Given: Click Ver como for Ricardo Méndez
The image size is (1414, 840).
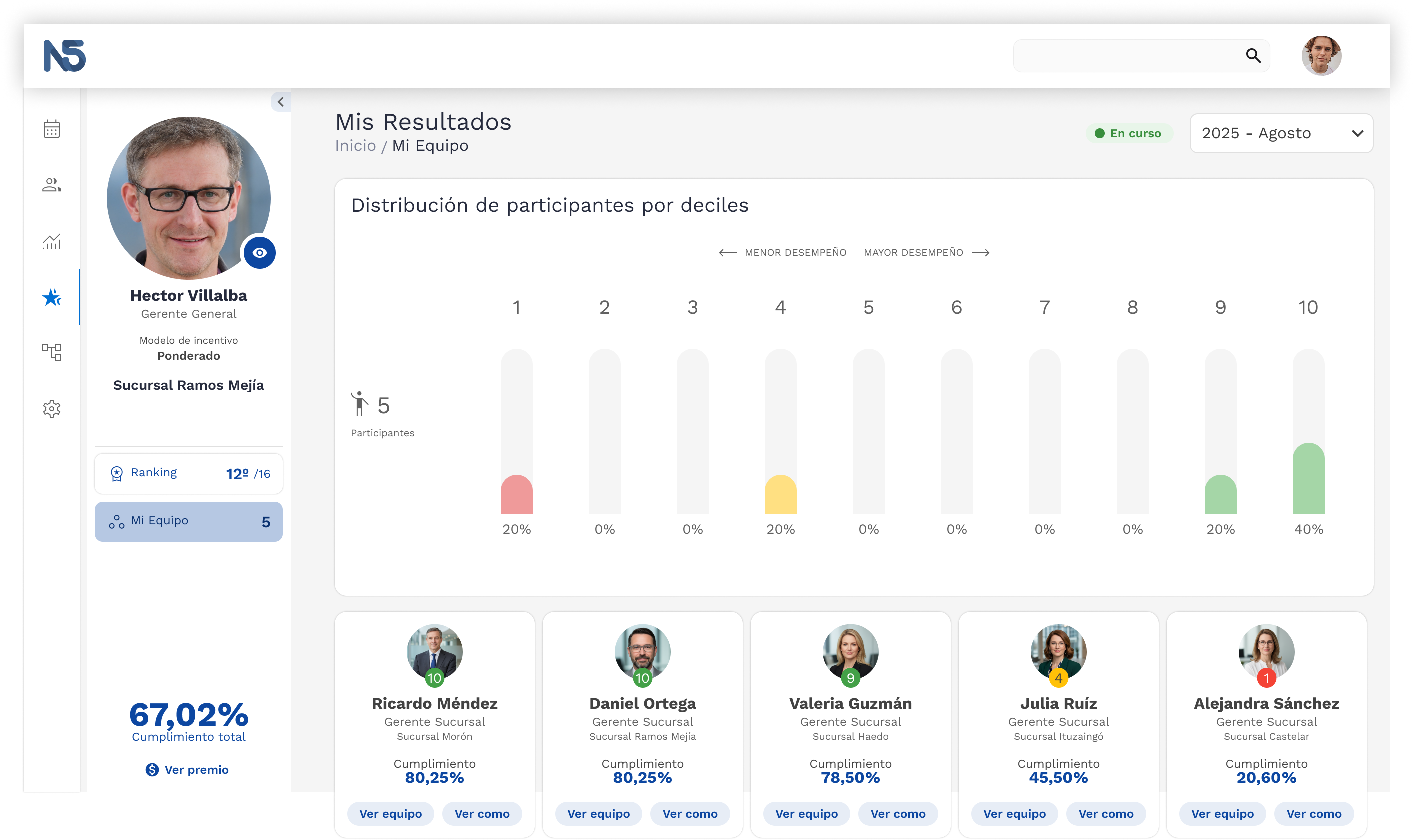Looking at the screenshot, I should pos(482,814).
